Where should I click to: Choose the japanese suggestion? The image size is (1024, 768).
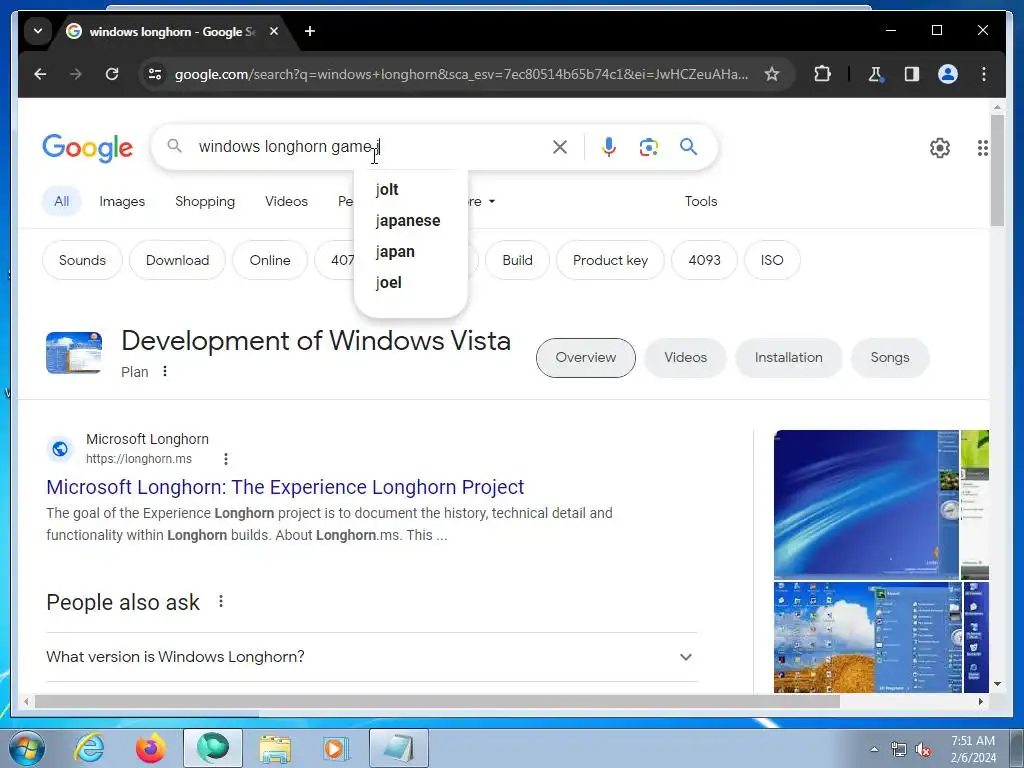411,221
